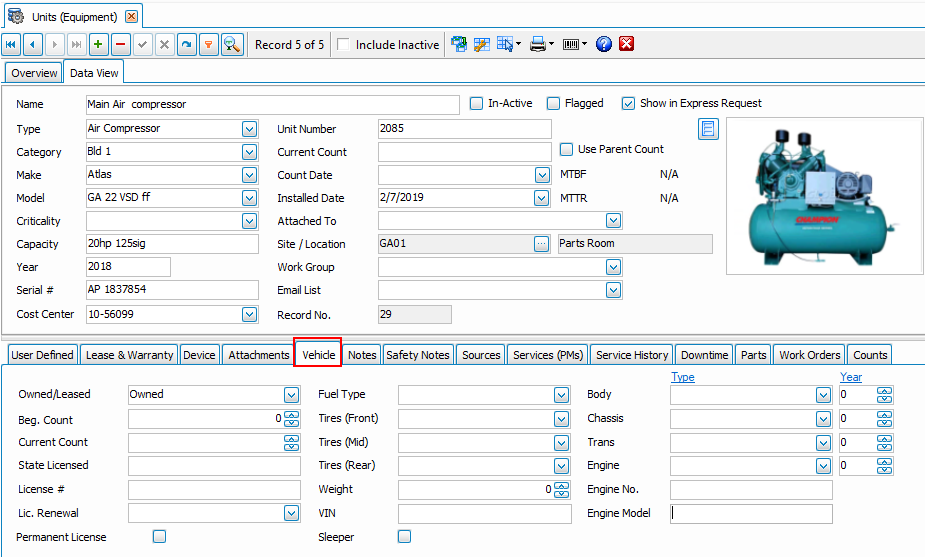Expand the Owned/Leased dropdown
Viewport: 929px width, 558px height.
pyautogui.click(x=291, y=395)
